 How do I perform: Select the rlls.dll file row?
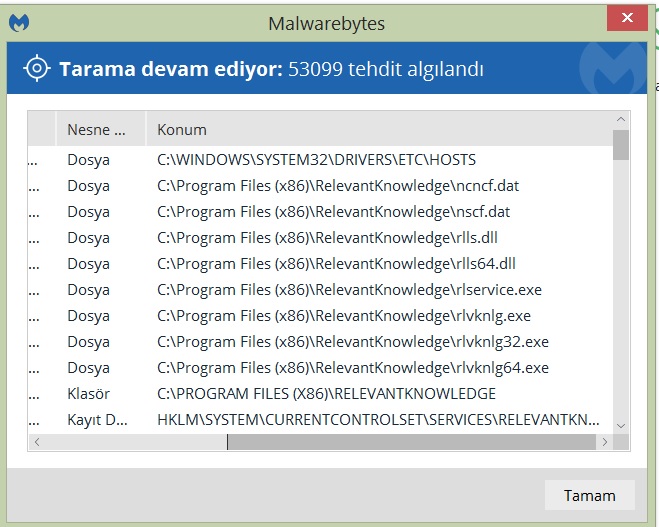point(320,238)
